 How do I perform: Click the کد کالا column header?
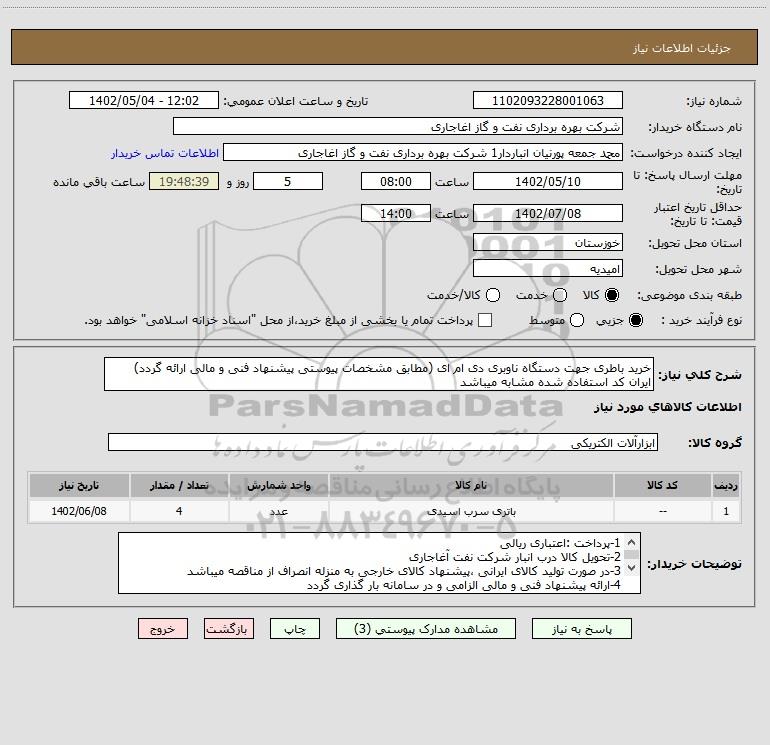coord(662,485)
